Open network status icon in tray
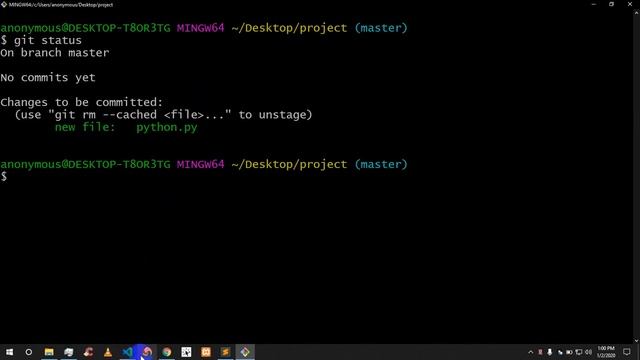The height and width of the screenshot is (360, 640). 578,352
